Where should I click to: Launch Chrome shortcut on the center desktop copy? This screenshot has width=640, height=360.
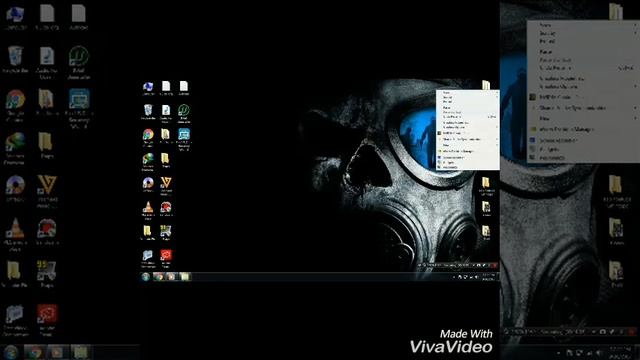pos(148,134)
